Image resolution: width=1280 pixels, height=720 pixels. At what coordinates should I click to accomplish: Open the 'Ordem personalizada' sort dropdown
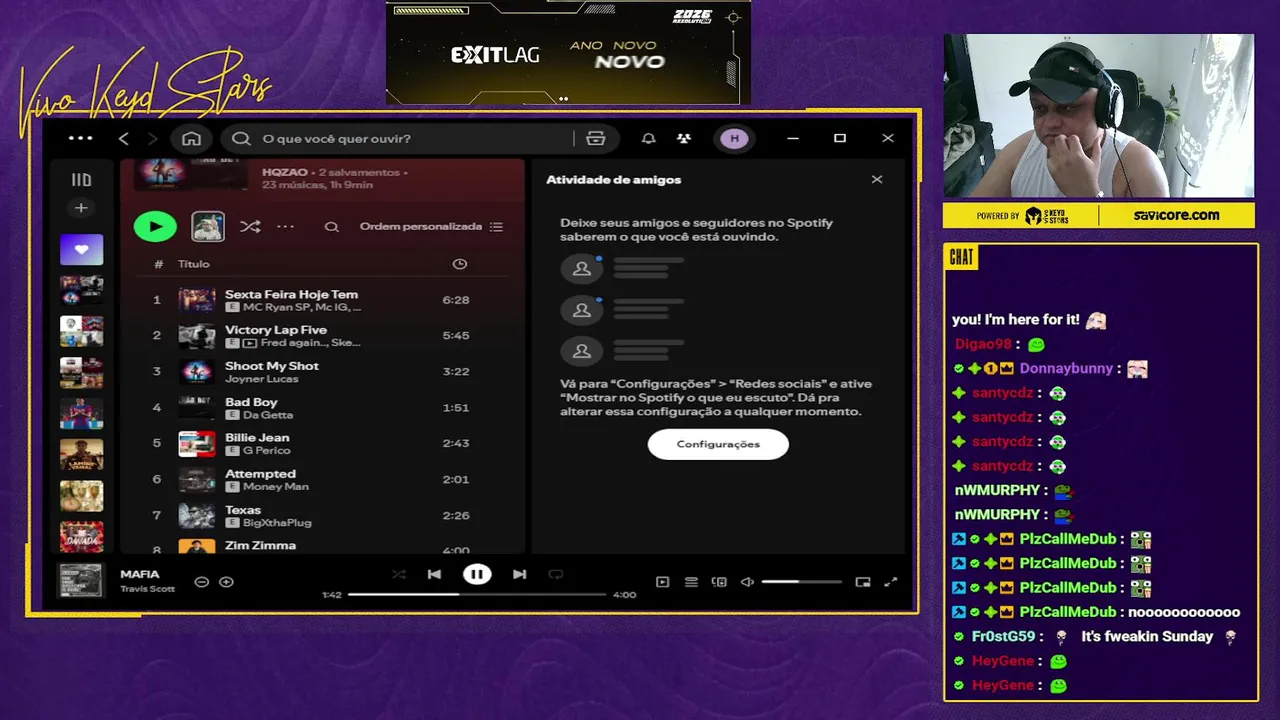tap(431, 227)
